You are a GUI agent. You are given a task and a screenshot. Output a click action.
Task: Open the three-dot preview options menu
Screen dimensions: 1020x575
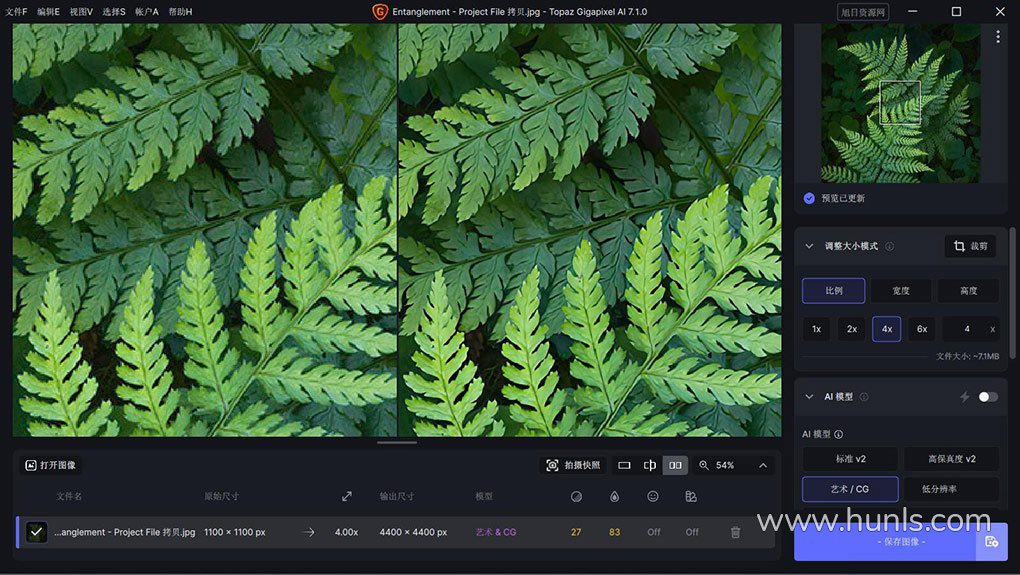[997, 36]
